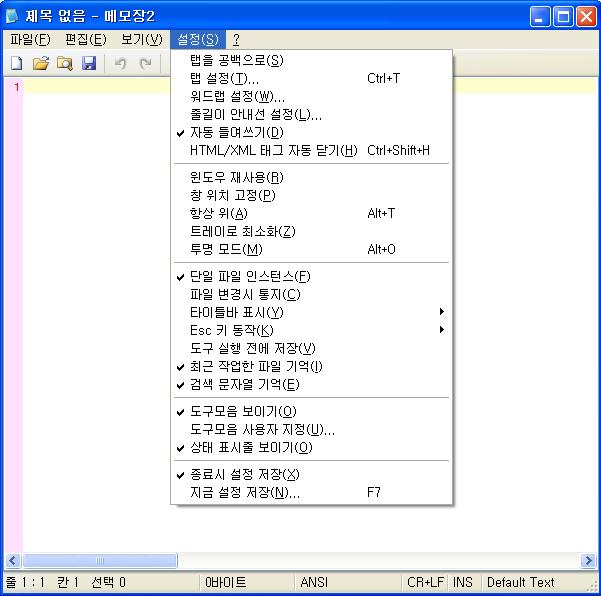The image size is (601, 596).
Task: Click the Open folder toolbar icon
Action: 41,63
